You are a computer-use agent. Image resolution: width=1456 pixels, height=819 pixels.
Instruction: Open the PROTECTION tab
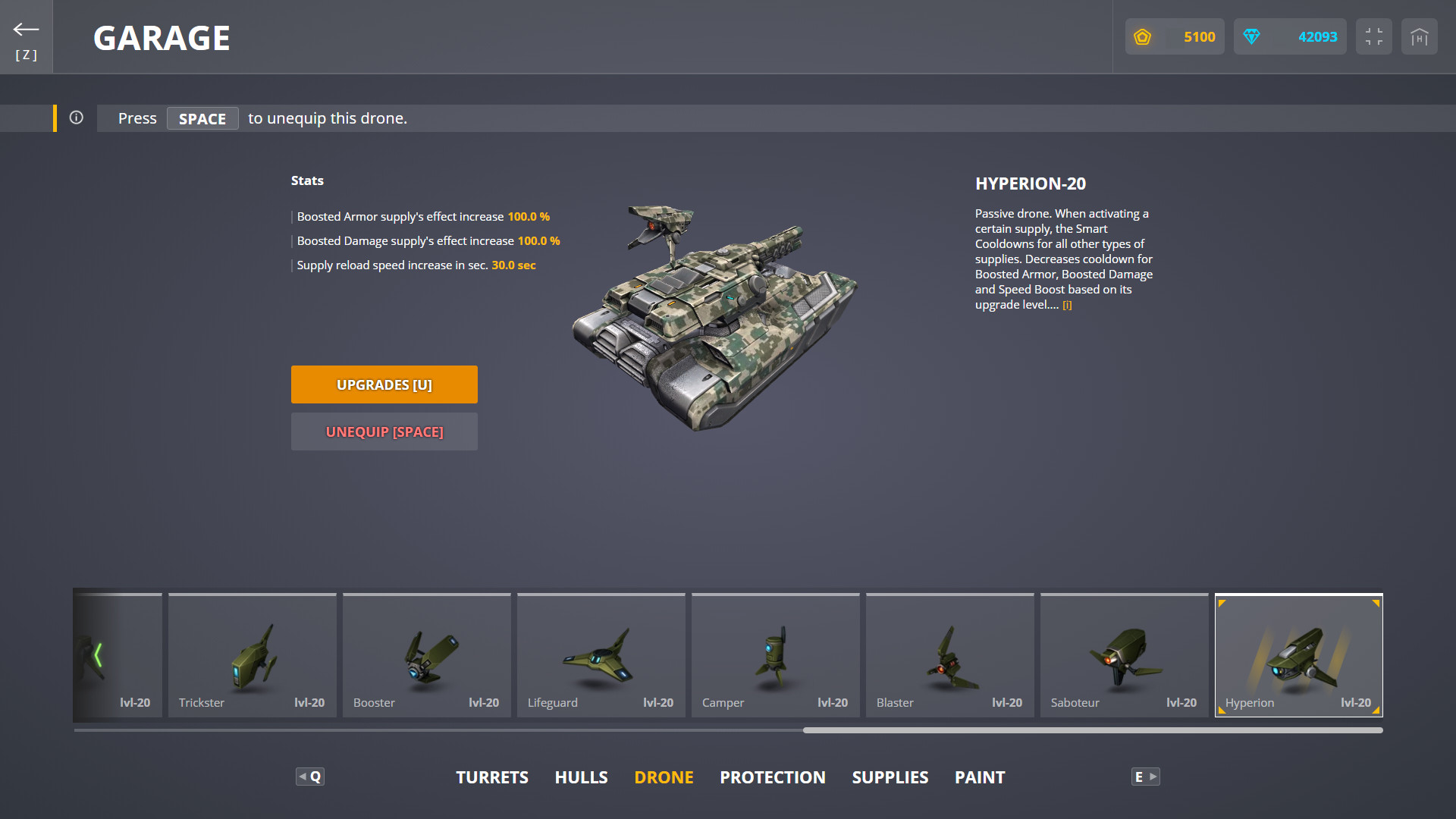click(772, 777)
